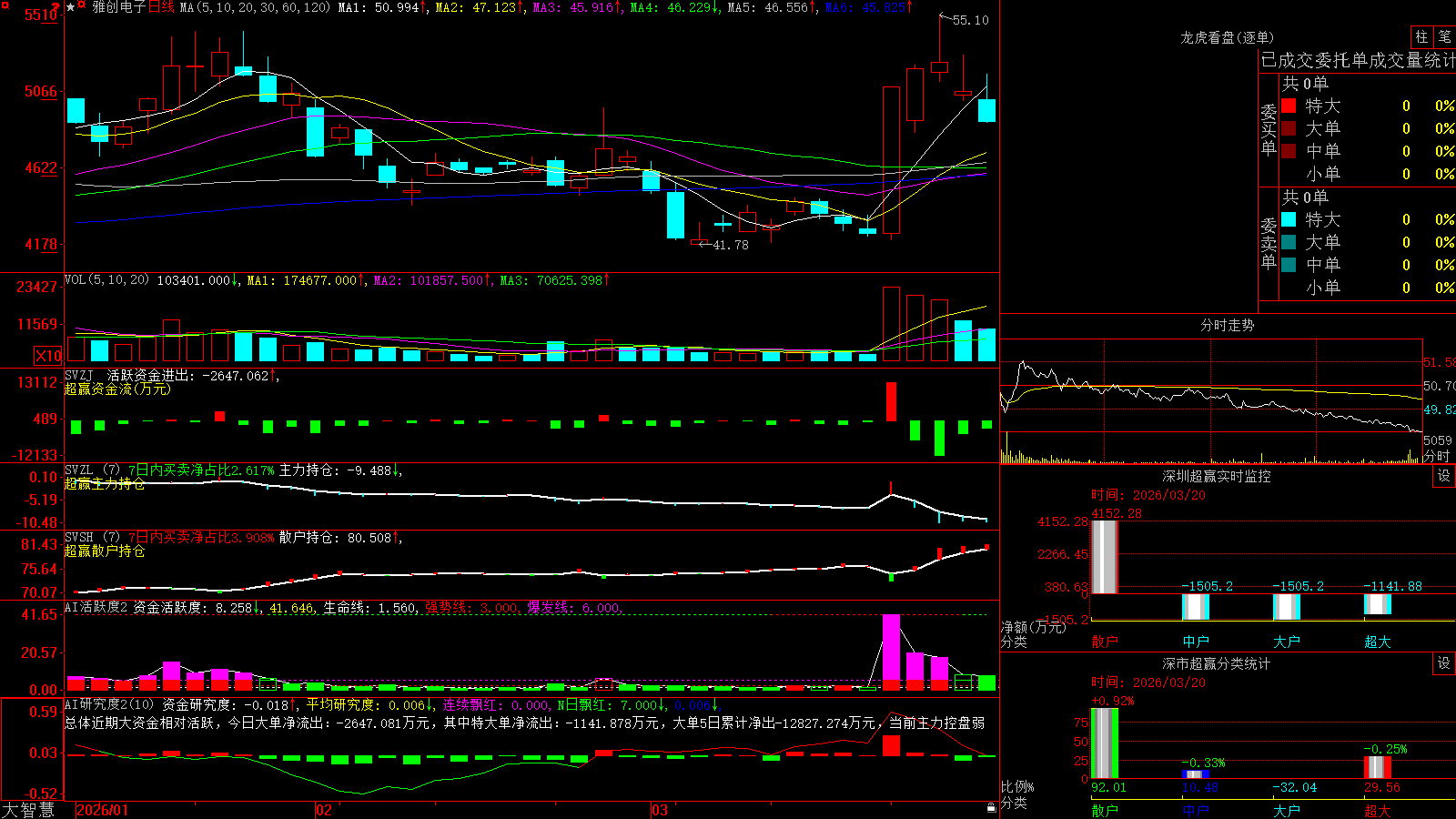This screenshot has width=1456, height=819.
Task: Click the tall red SVZJ inflow bar
Action: 891,401
